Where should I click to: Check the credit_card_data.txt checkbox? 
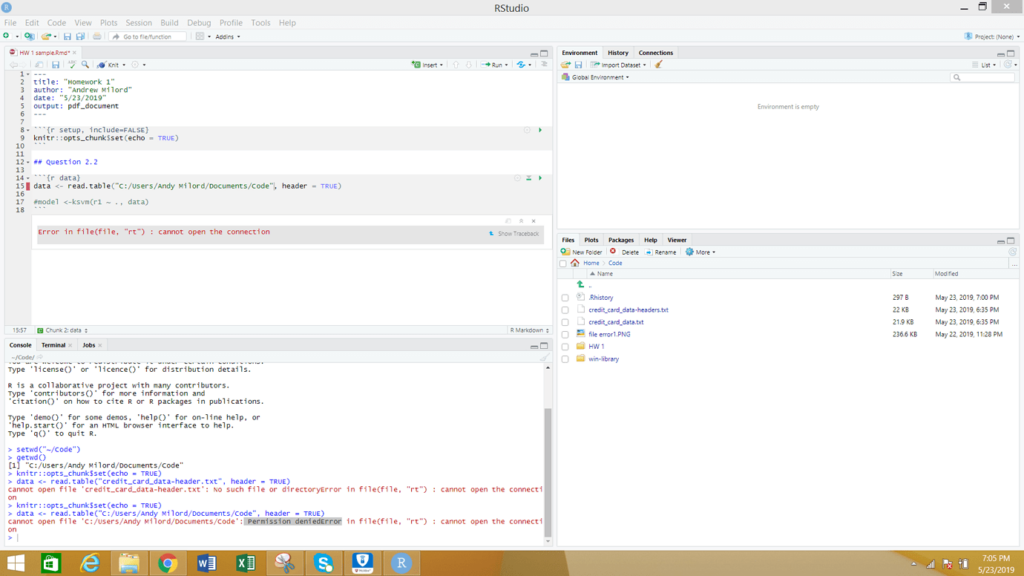click(x=566, y=323)
